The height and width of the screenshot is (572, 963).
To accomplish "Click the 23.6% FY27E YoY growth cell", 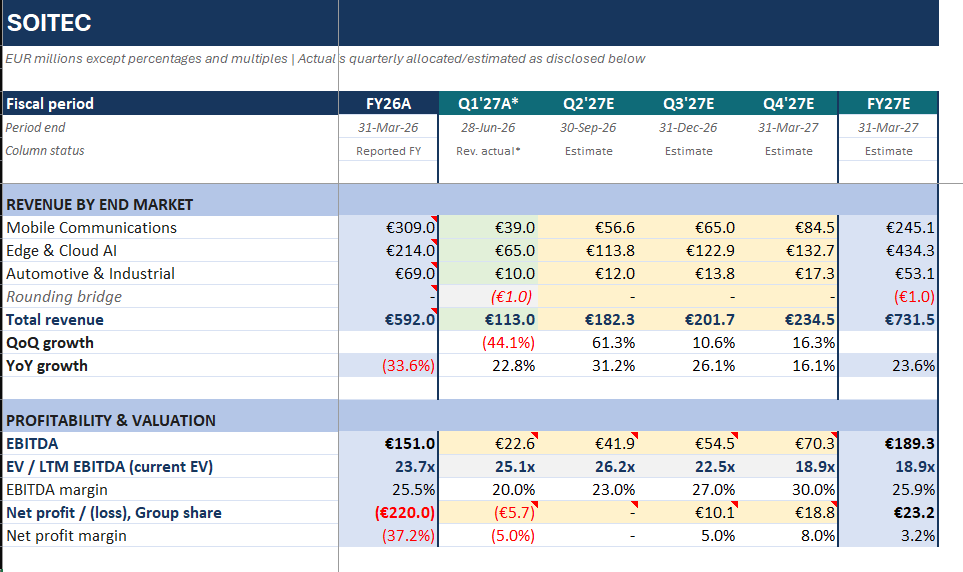I will click(888, 366).
